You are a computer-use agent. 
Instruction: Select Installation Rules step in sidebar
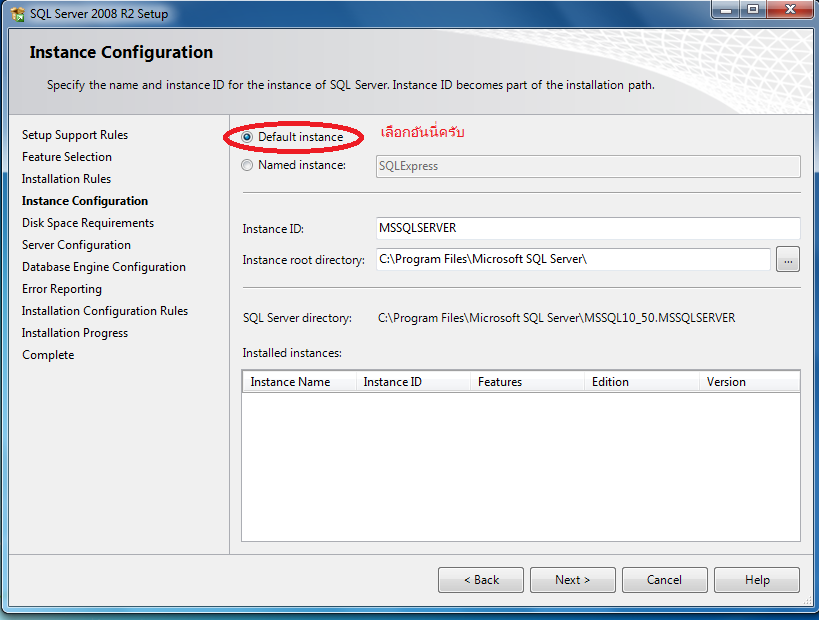(x=66, y=179)
